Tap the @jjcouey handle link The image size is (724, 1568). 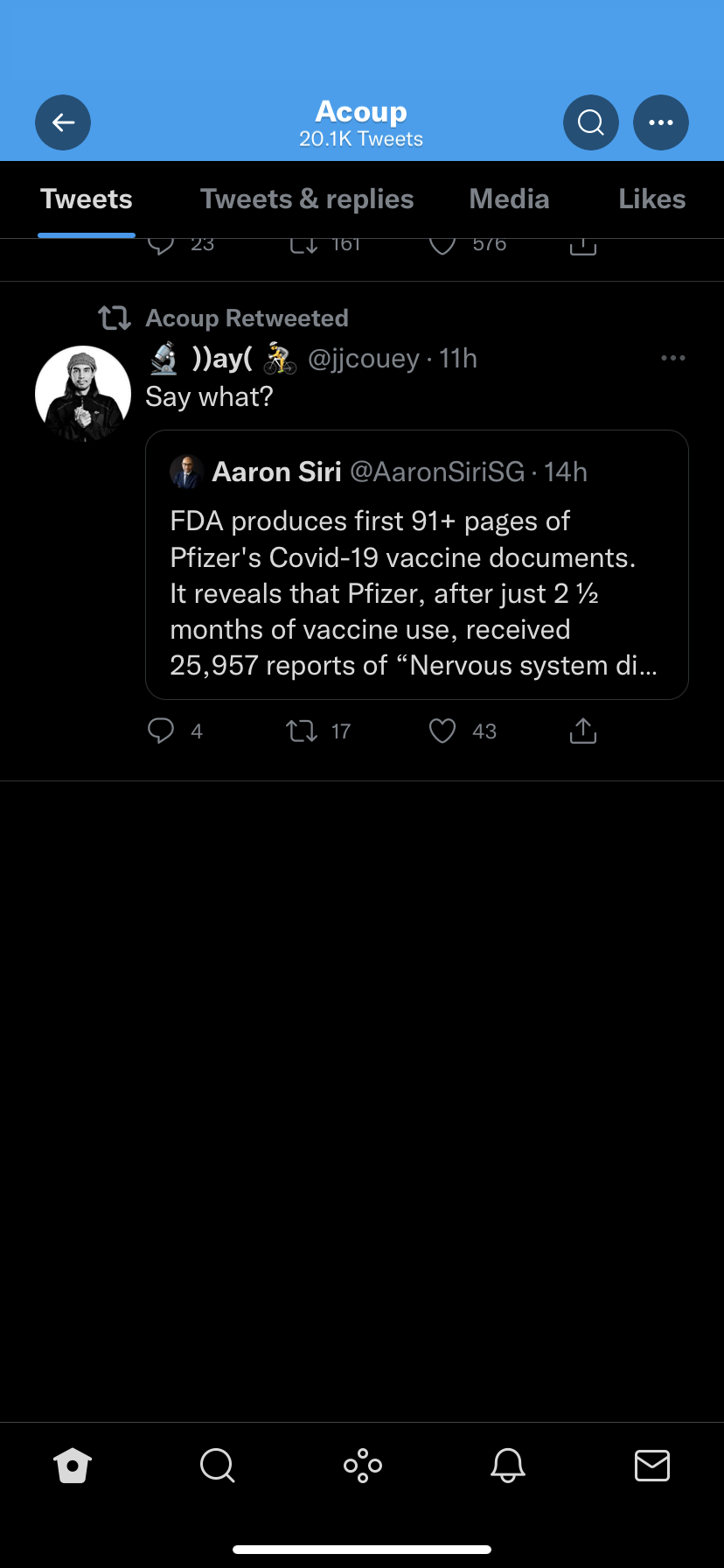click(x=364, y=359)
